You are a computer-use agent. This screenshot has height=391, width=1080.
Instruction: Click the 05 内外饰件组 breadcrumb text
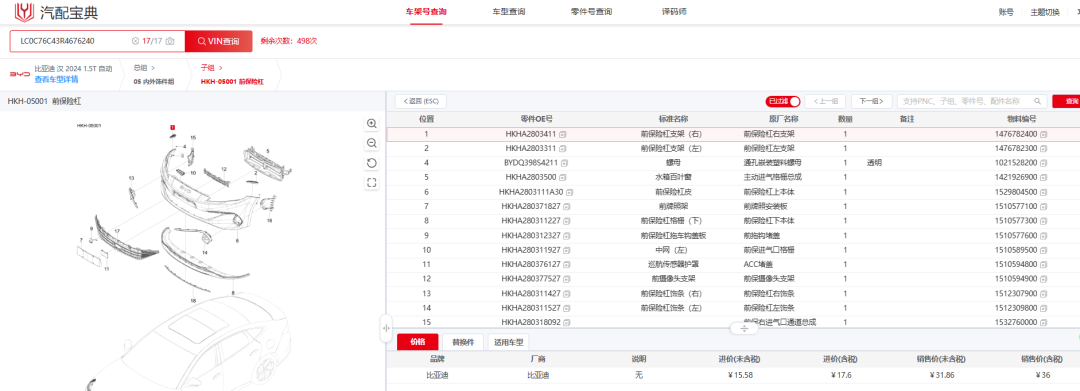point(154,82)
